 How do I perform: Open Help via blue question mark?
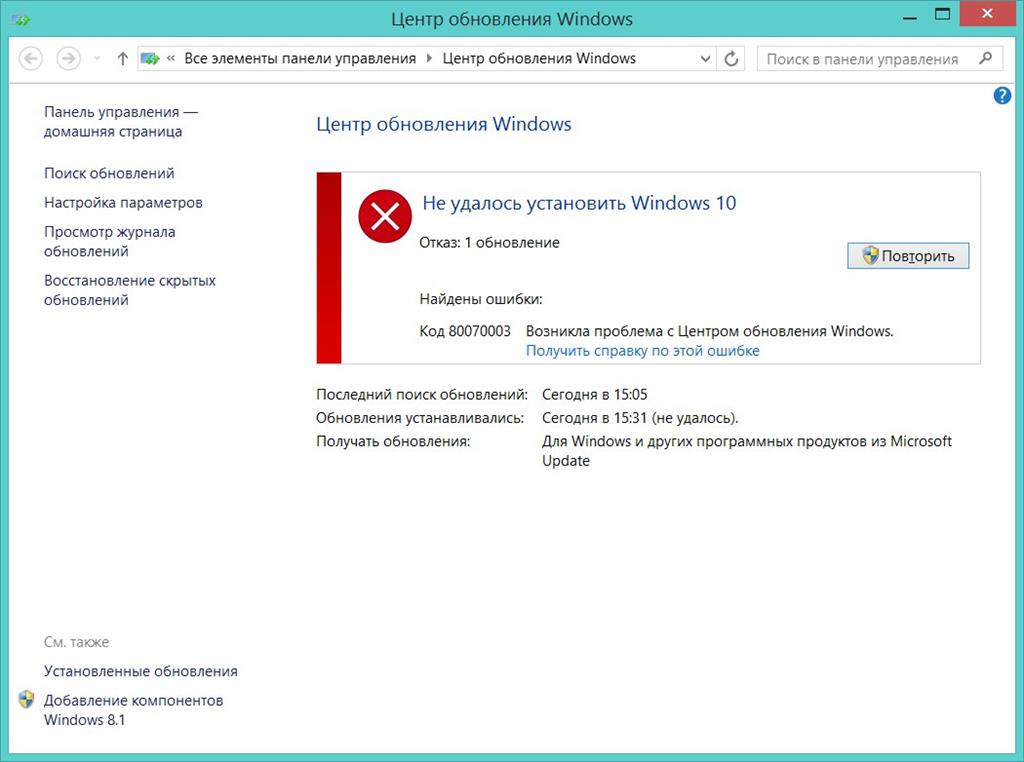[1002, 96]
